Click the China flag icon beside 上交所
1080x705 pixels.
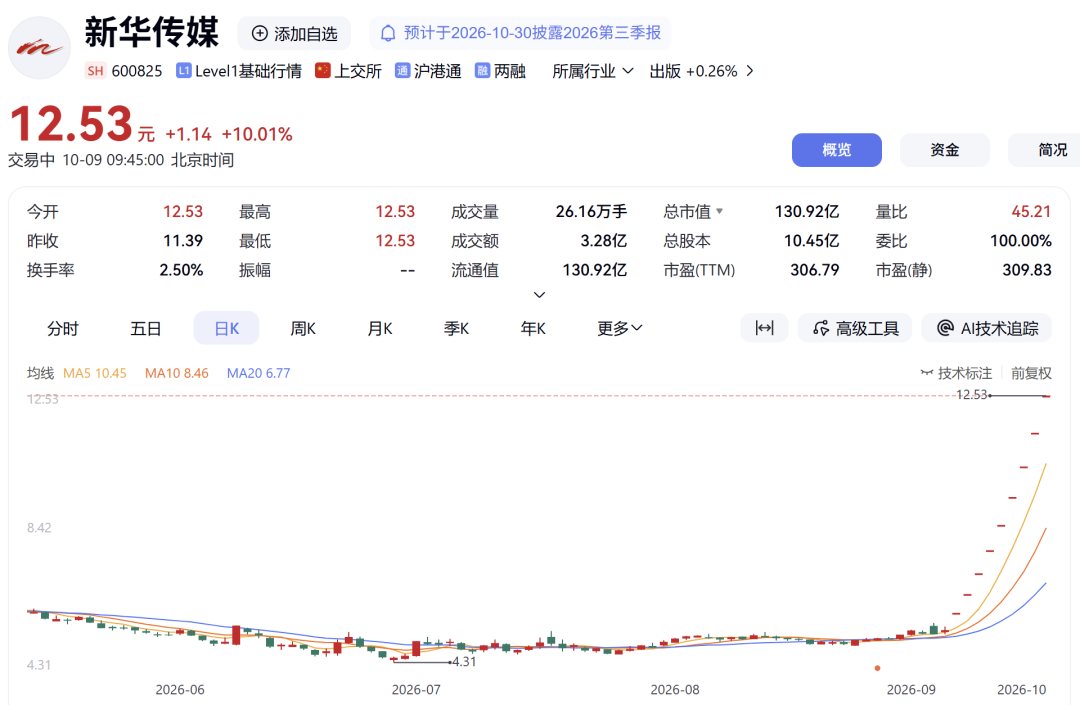click(x=322, y=70)
